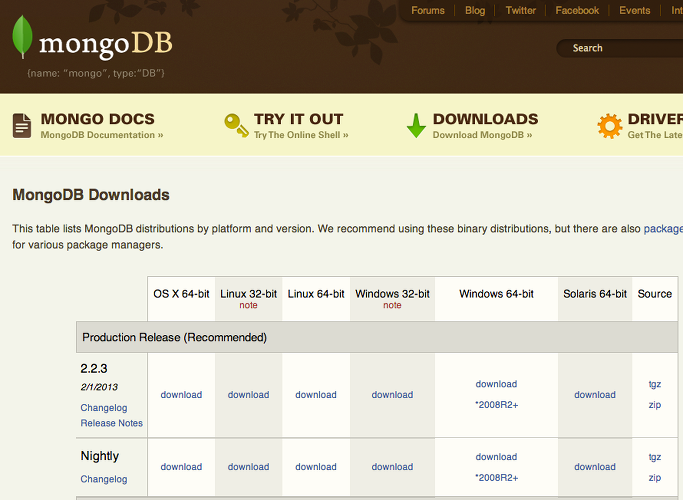The image size is (683, 500).
Task: Open the Facebook link in top navigation
Action: pyautogui.click(x=577, y=10)
